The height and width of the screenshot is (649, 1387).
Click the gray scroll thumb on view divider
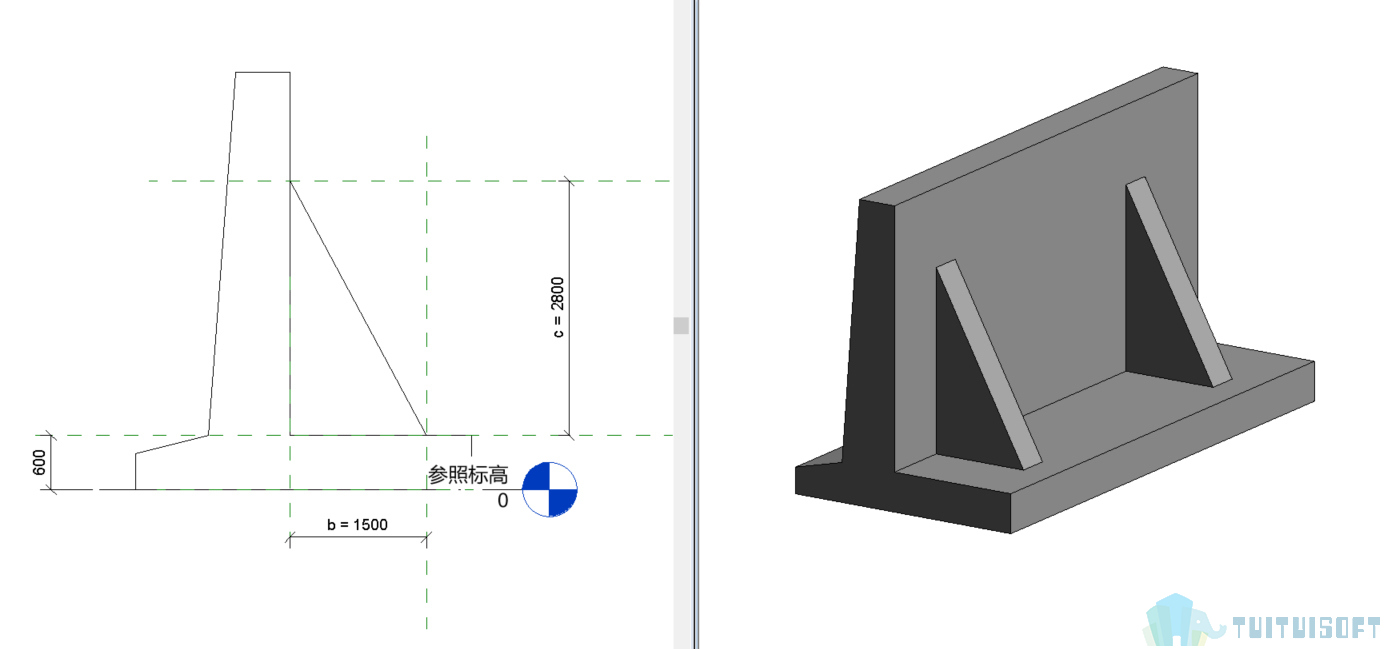(x=681, y=325)
